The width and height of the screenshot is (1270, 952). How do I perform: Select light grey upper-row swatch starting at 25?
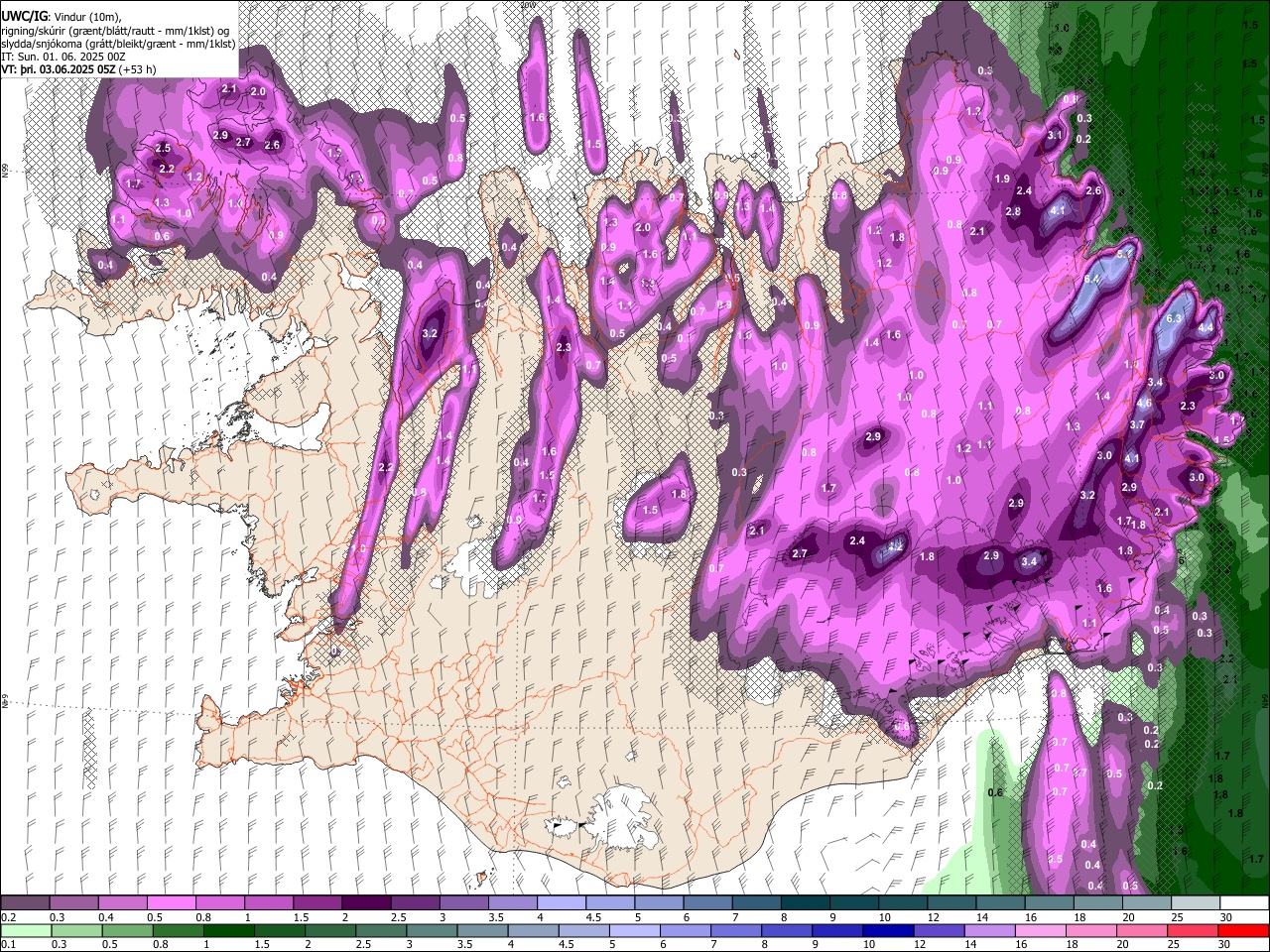pyautogui.click(x=1196, y=903)
